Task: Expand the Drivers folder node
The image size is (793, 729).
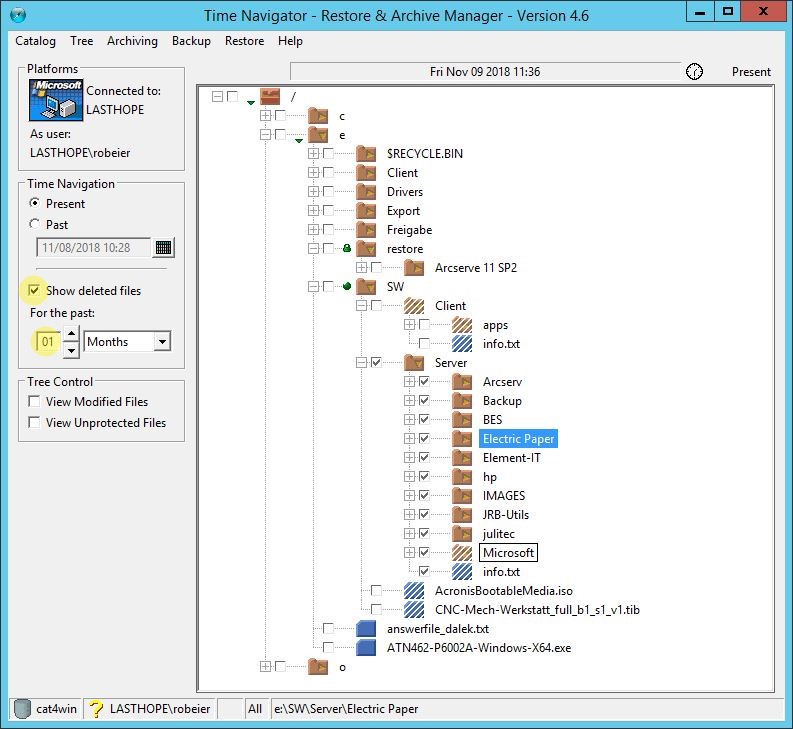Action: [x=313, y=192]
